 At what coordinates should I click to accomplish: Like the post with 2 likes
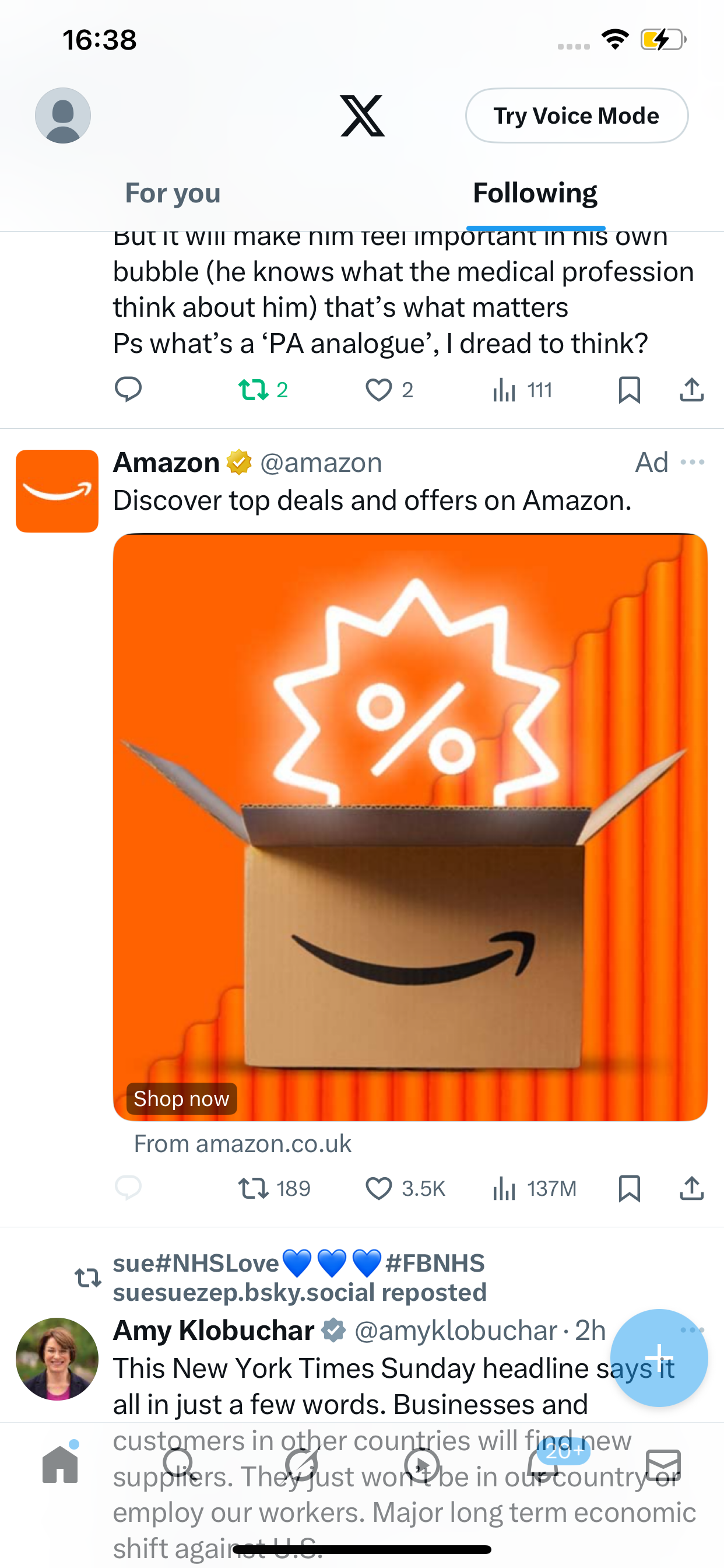[389, 390]
